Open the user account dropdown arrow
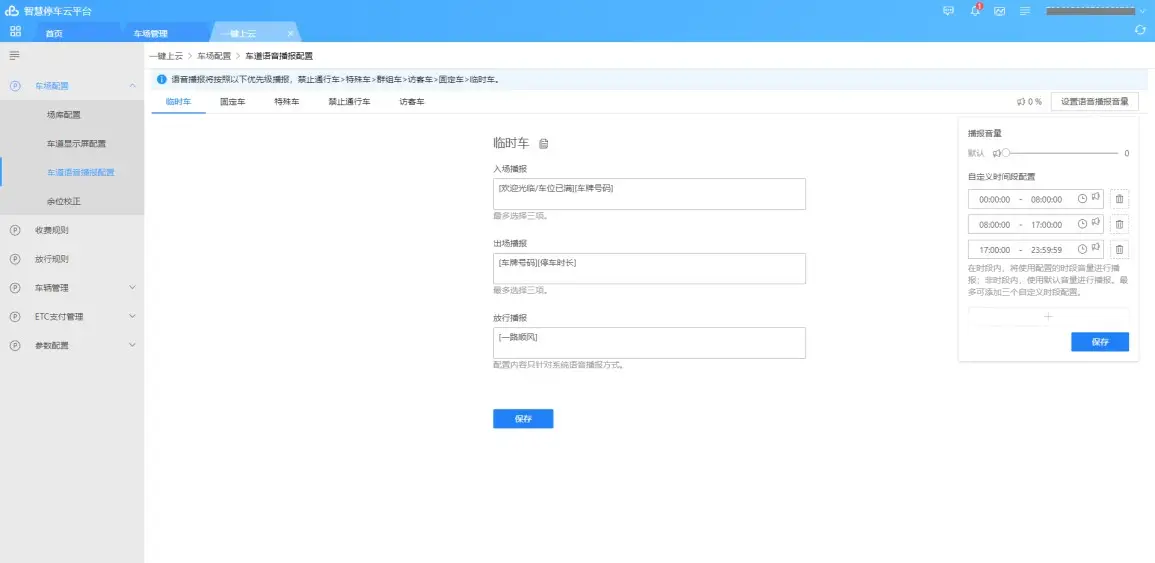 [1142, 11]
